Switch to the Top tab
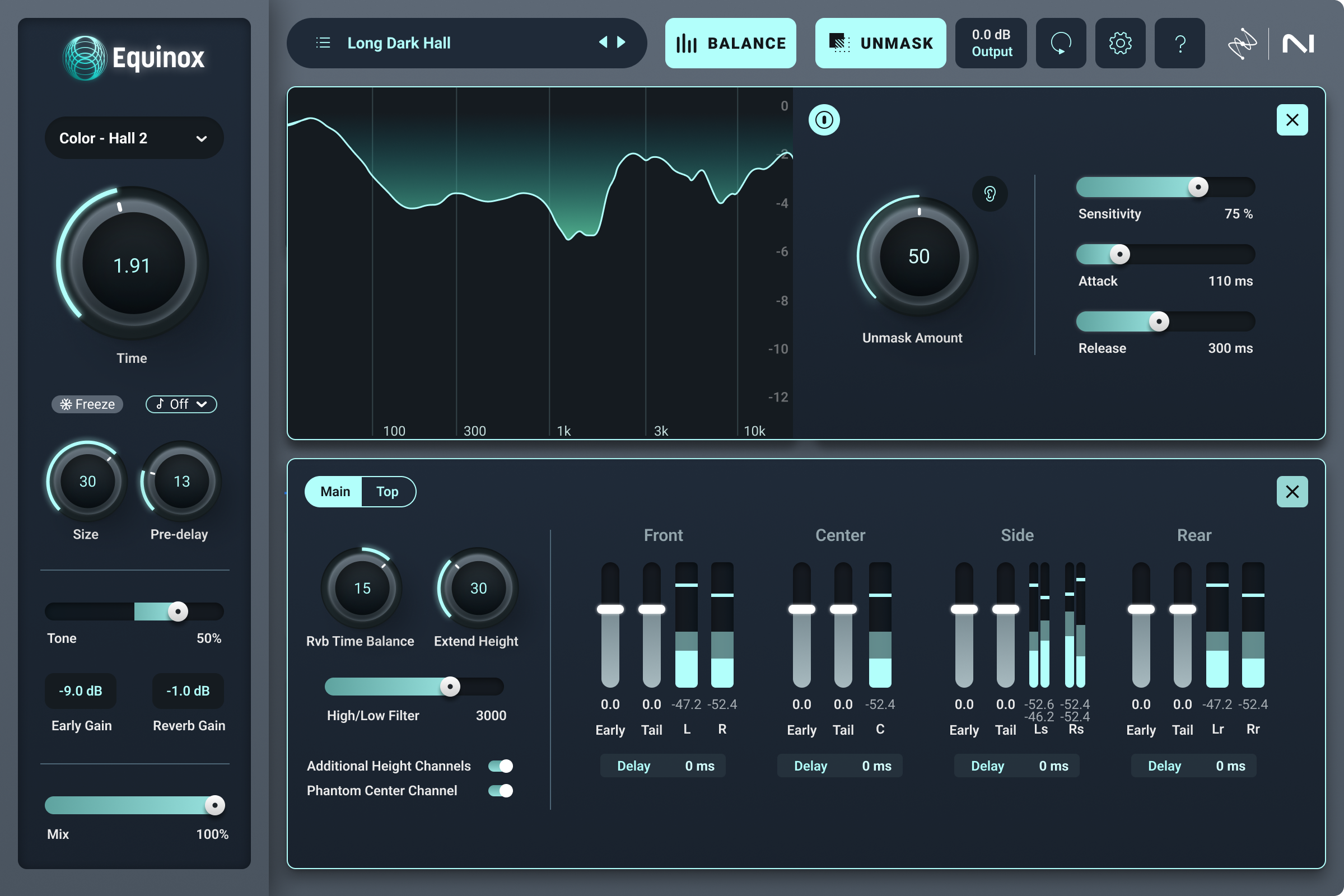 388,492
